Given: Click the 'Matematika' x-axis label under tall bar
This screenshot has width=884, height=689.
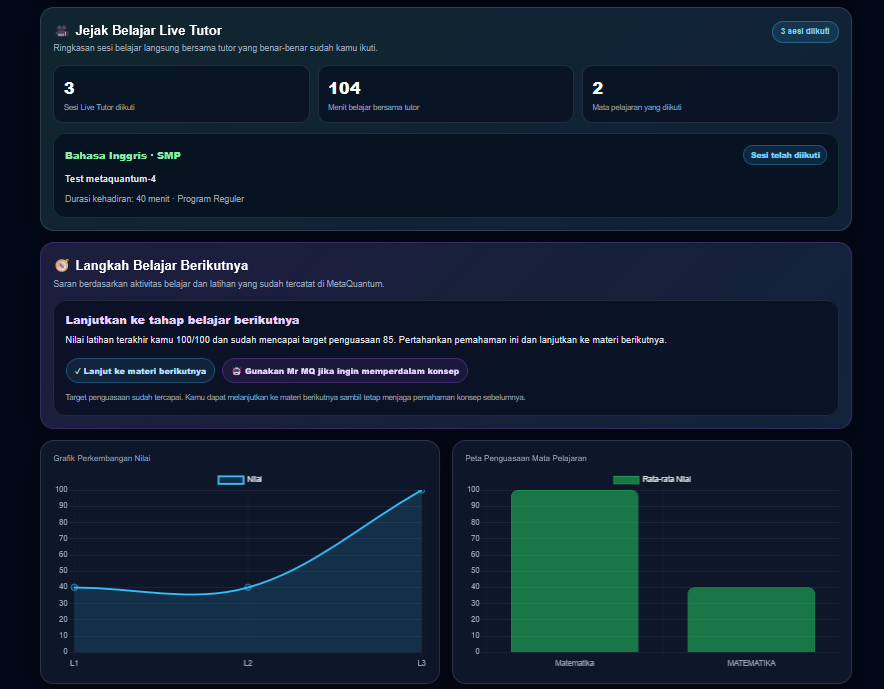Looking at the screenshot, I should pyautogui.click(x=574, y=663).
